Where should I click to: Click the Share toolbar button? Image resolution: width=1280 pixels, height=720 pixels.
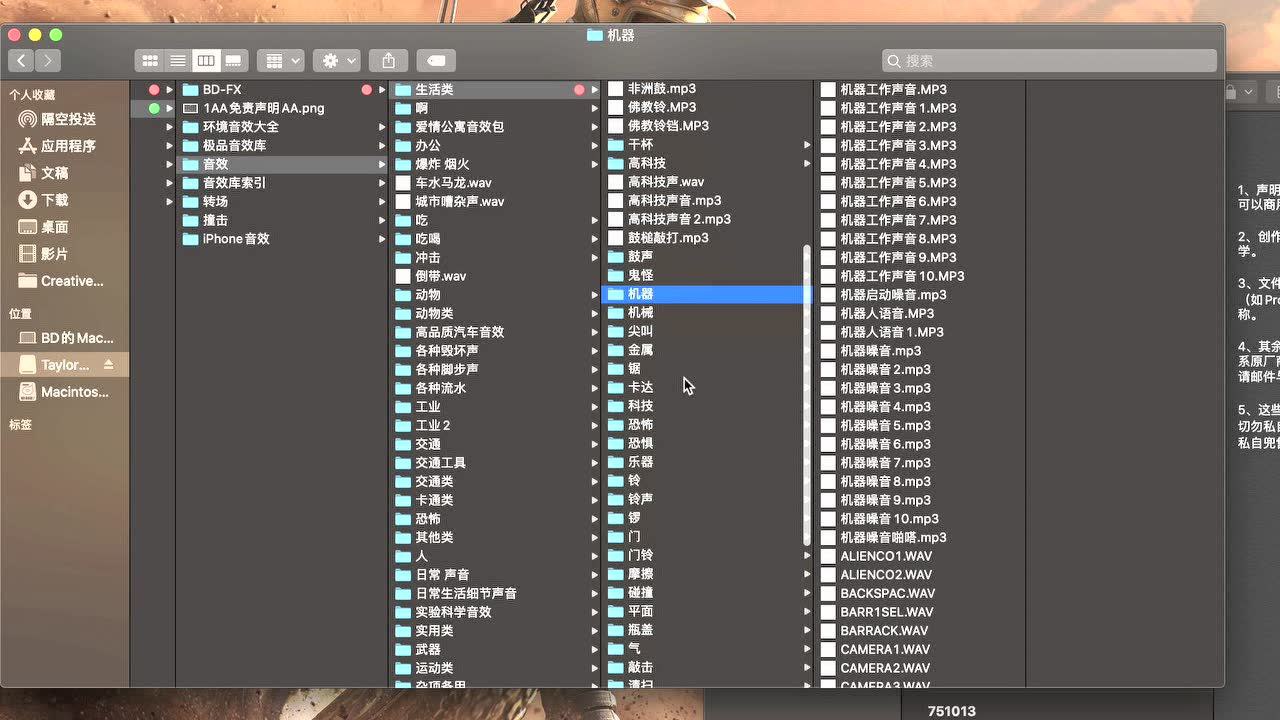coord(388,61)
